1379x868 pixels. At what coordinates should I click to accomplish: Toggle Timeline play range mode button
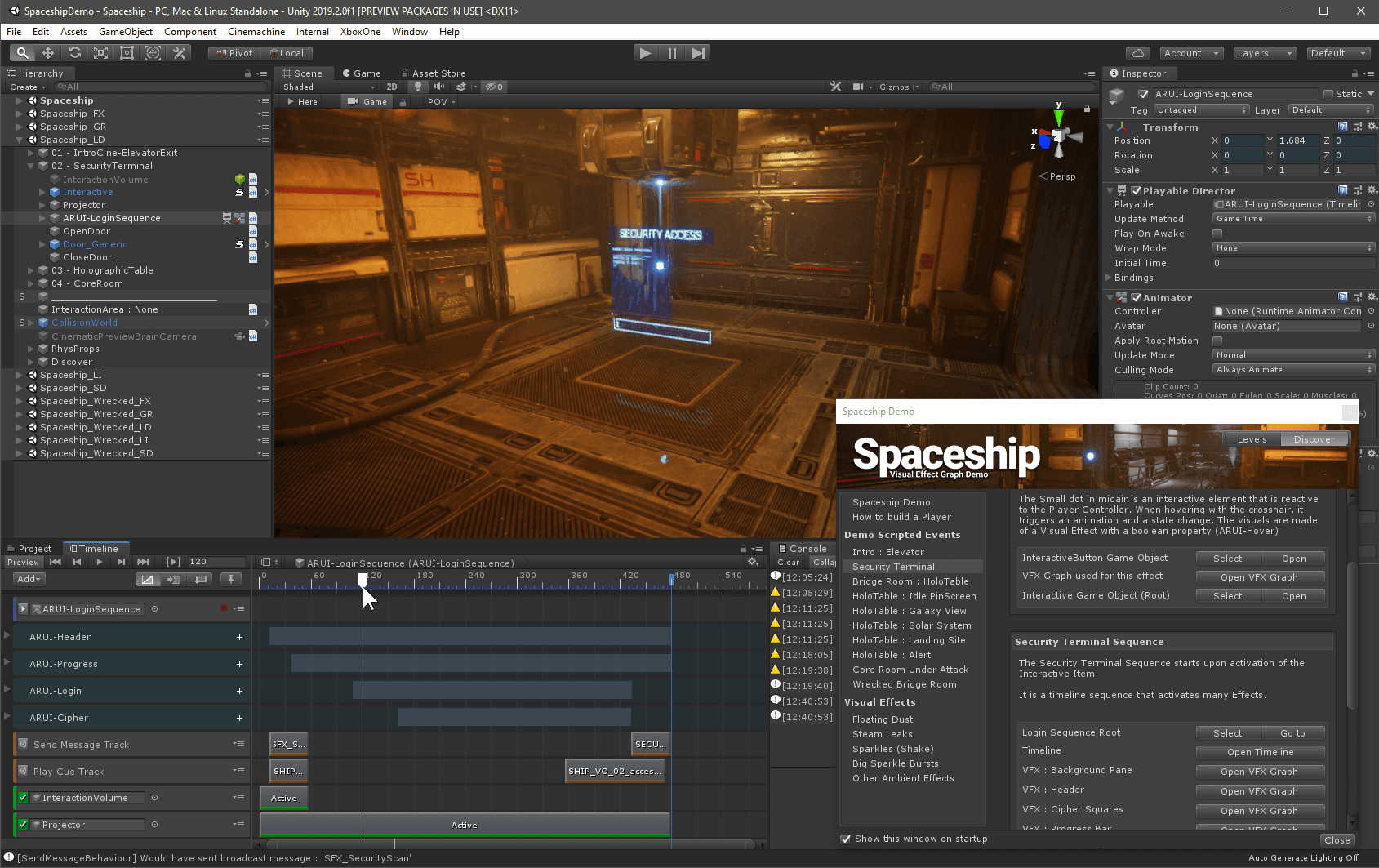[173, 562]
